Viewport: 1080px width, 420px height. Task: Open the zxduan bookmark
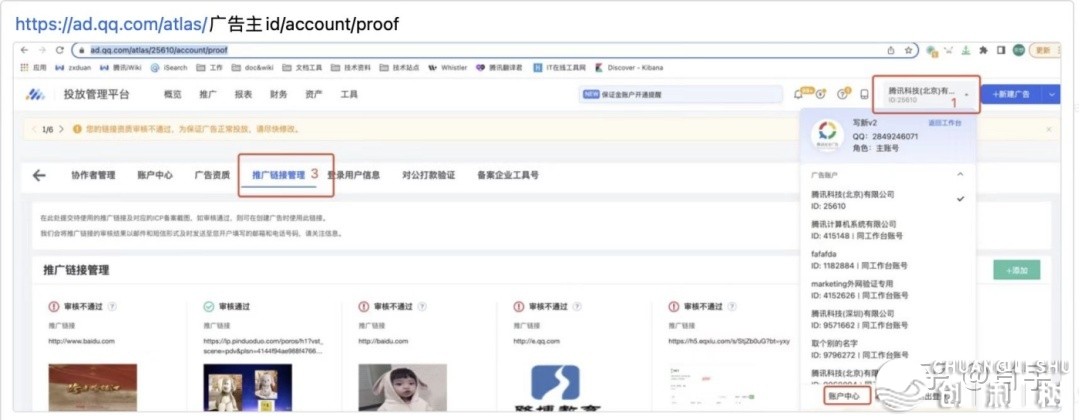pyautogui.click(x=74, y=68)
